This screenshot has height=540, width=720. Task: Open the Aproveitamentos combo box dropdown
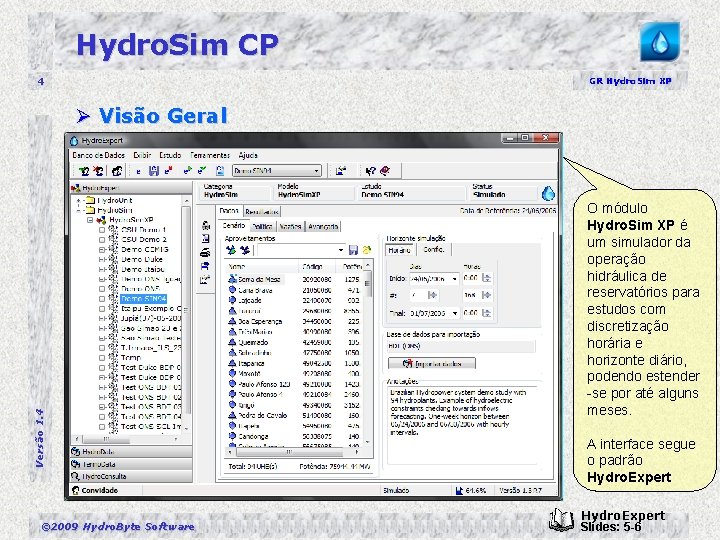pos(340,250)
